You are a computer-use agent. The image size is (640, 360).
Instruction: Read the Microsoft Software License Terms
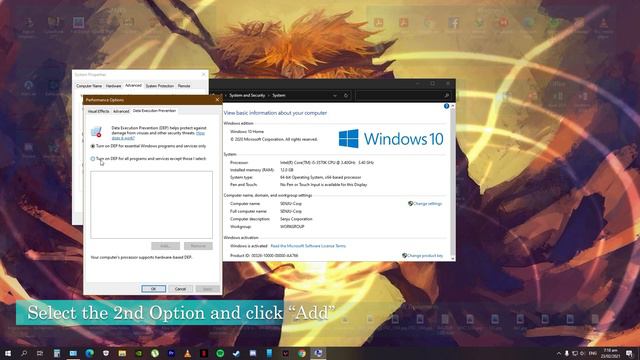coord(308,246)
